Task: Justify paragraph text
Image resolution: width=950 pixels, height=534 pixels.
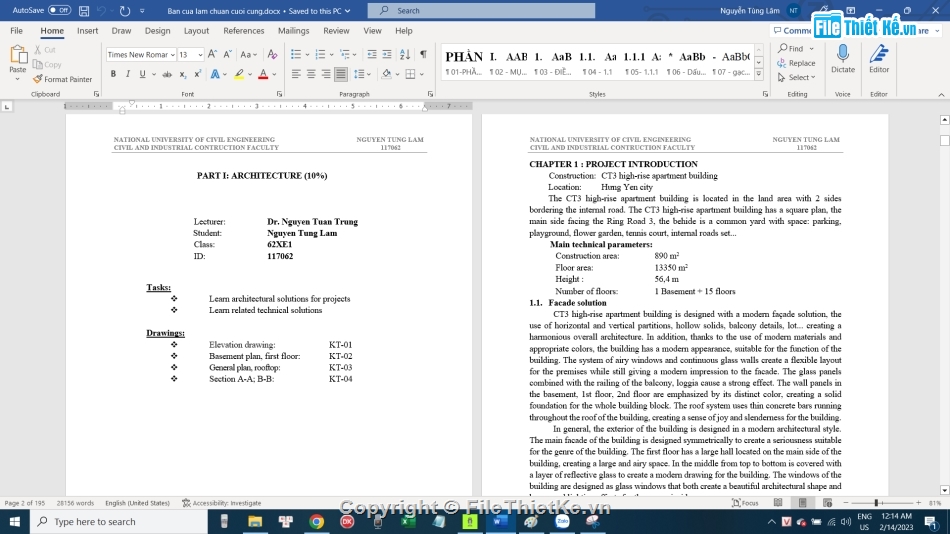Action: [x=341, y=74]
